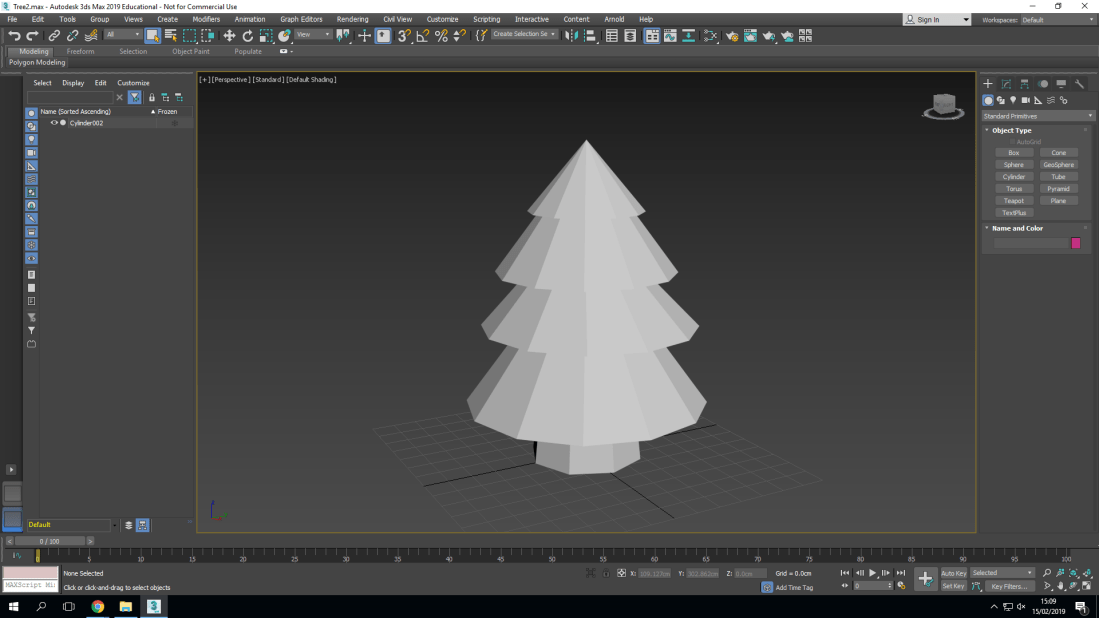The width and height of the screenshot is (1099, 618).
Task: Switch to Lights creation category
Action: tap(1013, 100)
